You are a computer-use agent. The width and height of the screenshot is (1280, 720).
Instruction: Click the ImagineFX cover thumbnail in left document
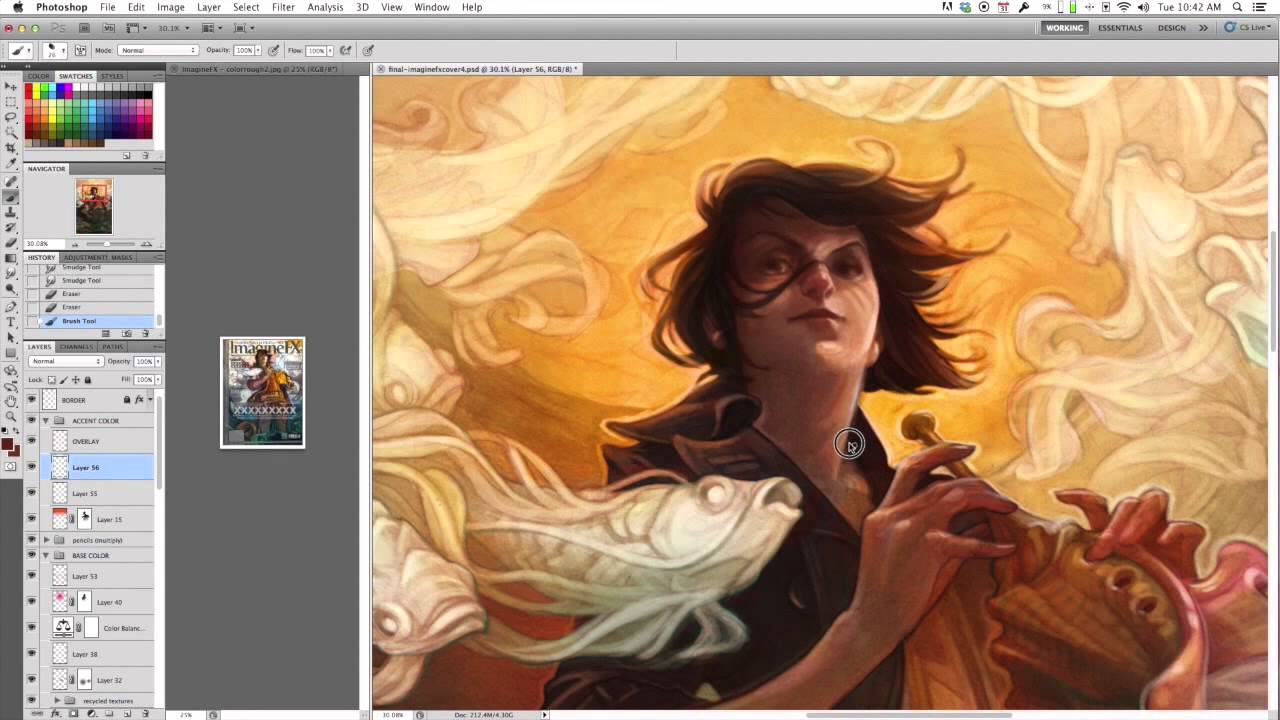tap(263, 392)
